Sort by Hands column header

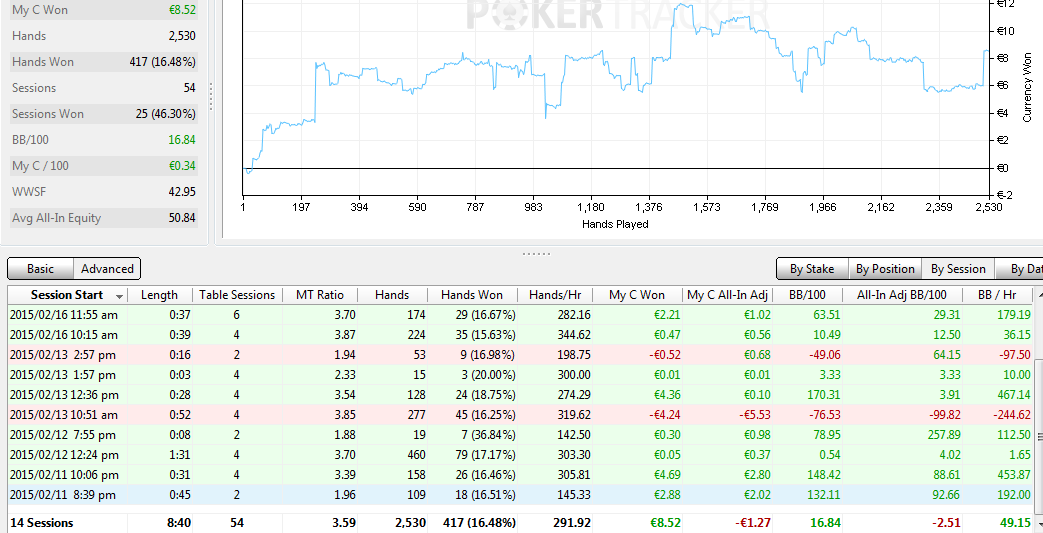pos(392,295)
